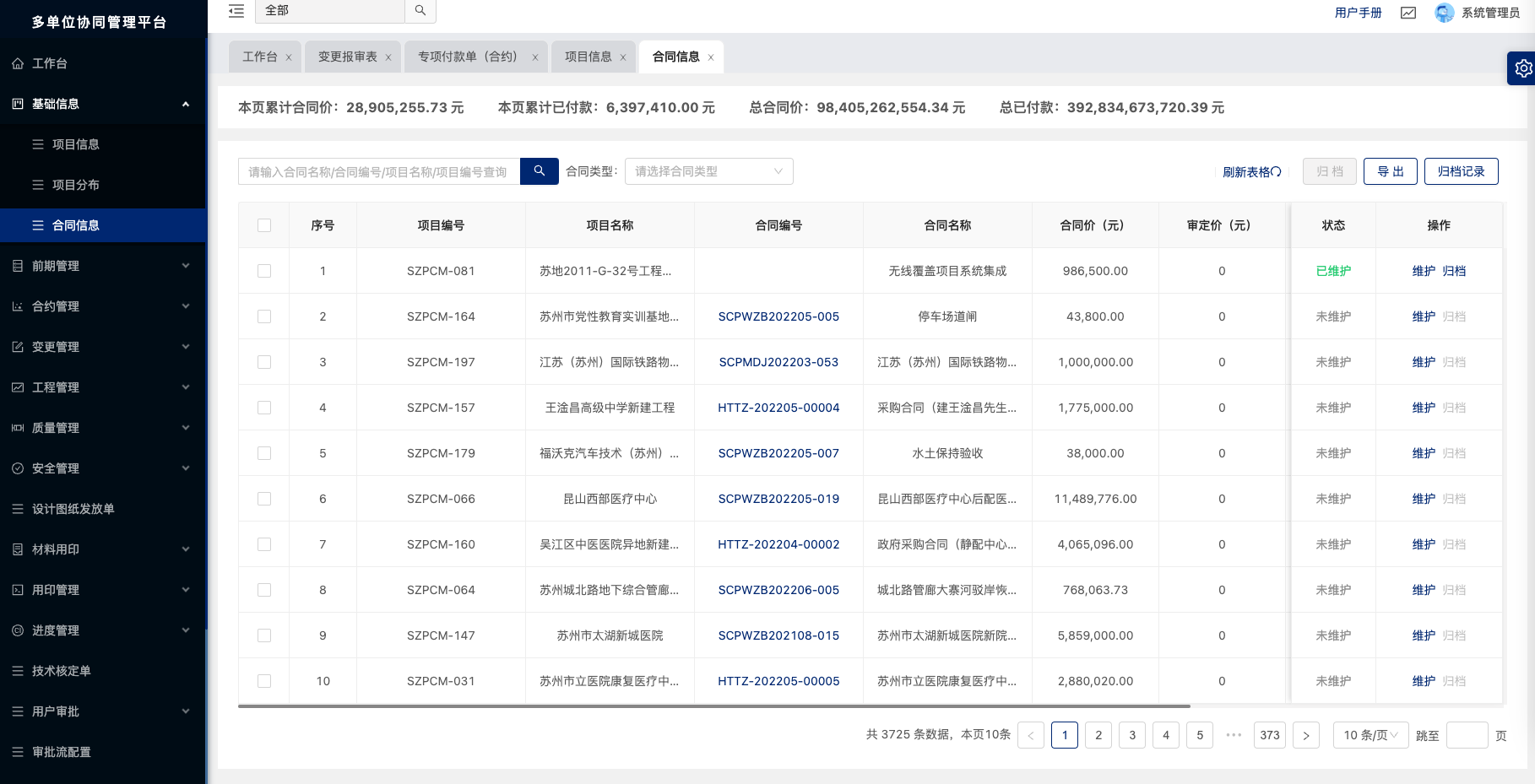Click the 工程管理 sidebar icon
Viewport: 1535px width, 784px height.
pos(18,387)
